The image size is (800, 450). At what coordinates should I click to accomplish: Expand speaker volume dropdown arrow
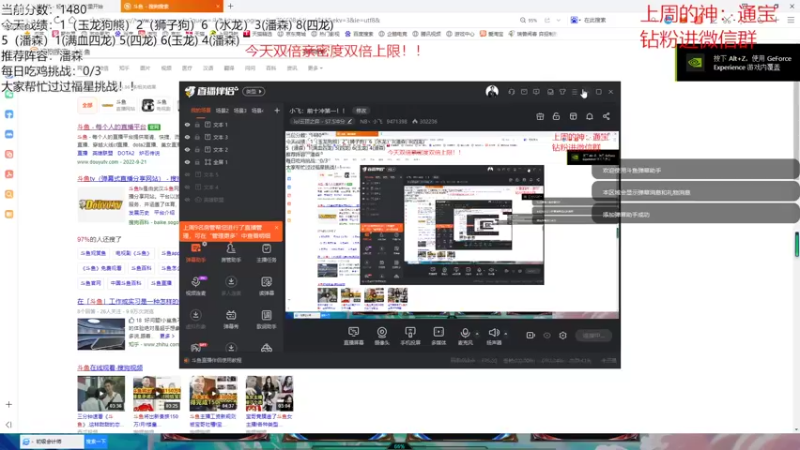click(506, 334)
